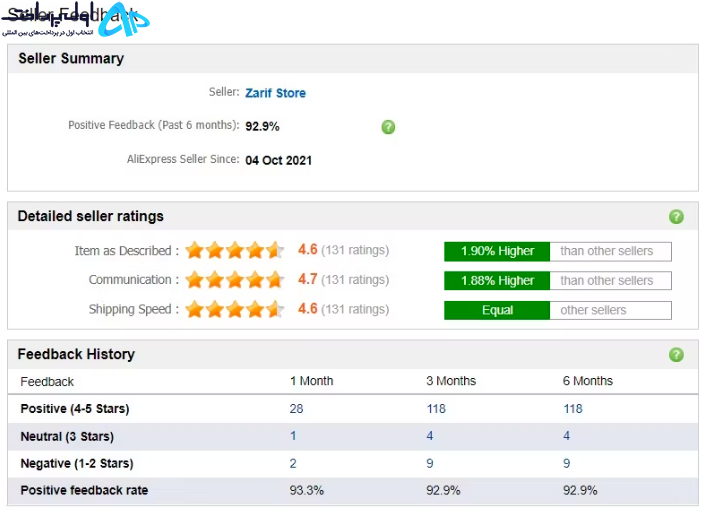Click the 92.9% value in Seller Summary
The width and height of the screenshot is (714, 525).
[262, 126]
